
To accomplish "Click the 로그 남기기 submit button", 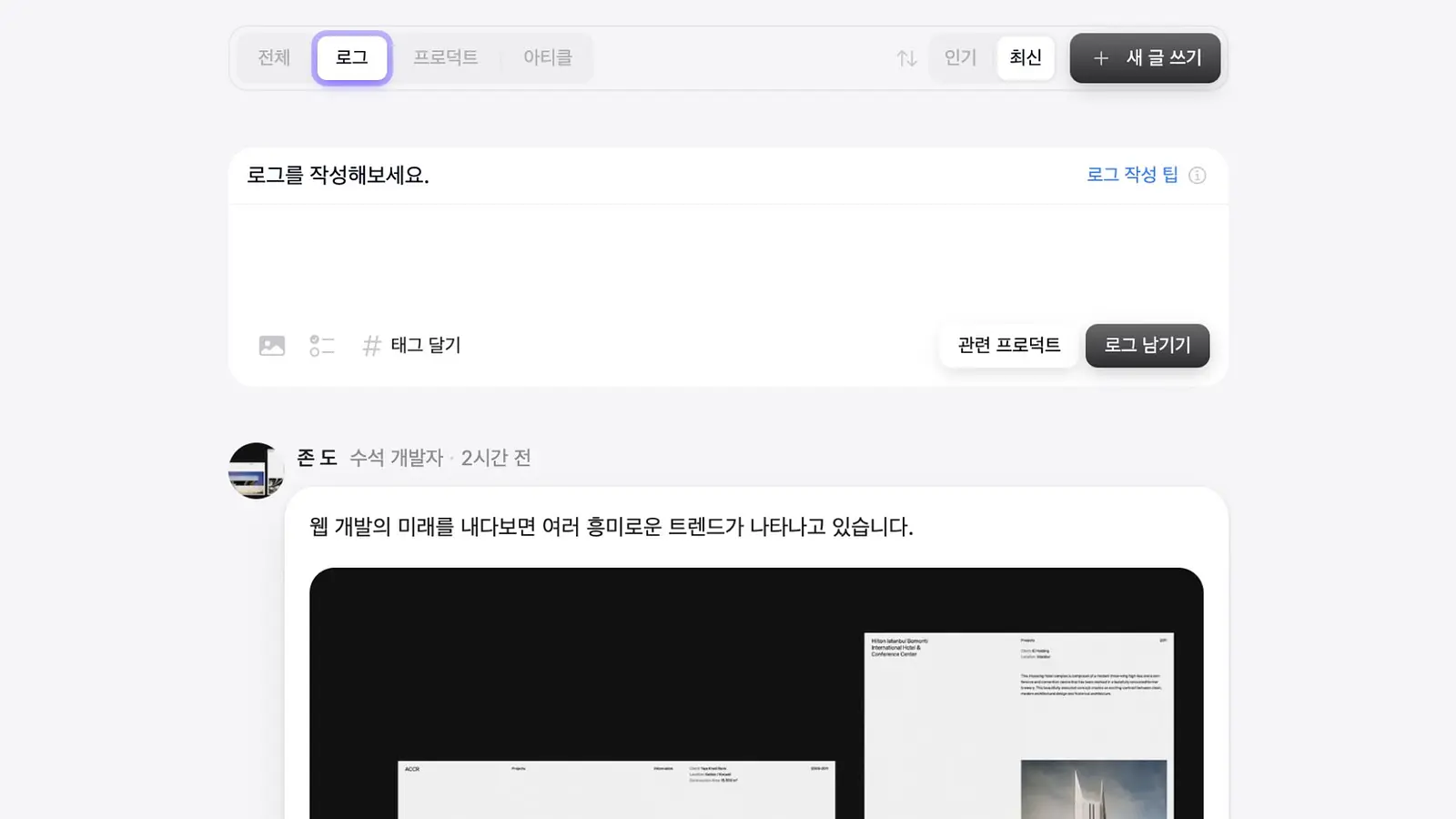I will [x=1148, y=346].
